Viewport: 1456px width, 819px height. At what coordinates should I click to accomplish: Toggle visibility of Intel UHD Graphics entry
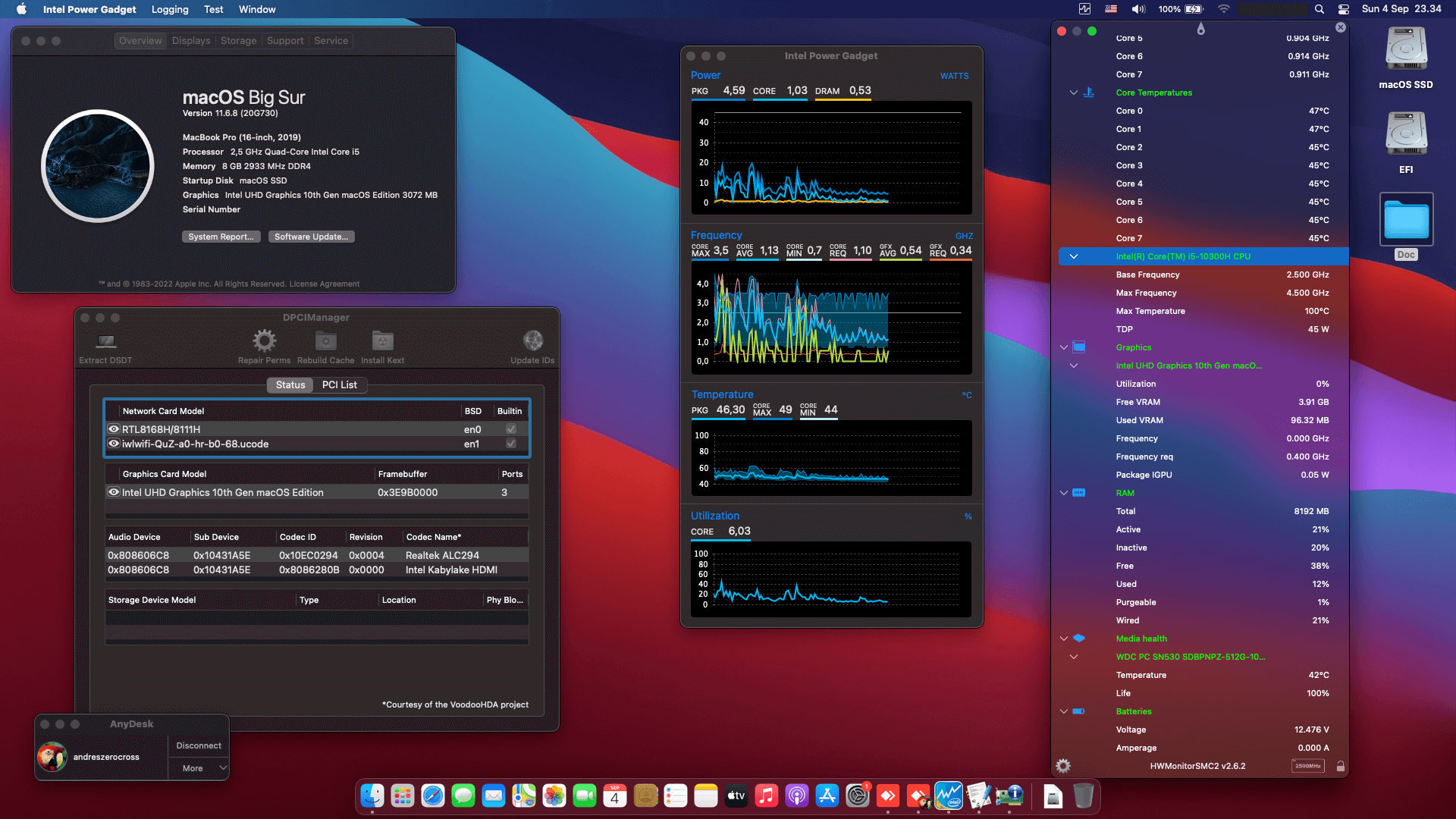(x=115, y=492)
